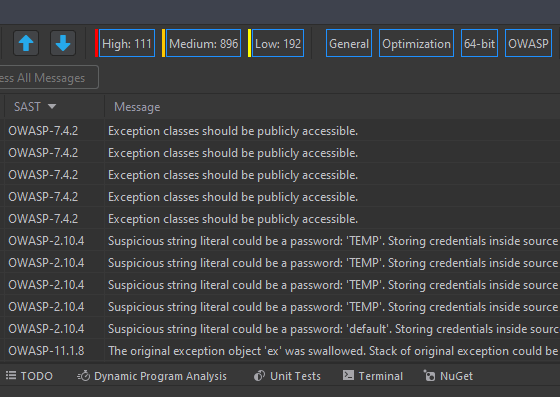
Task: Go to previous message with up arrow
Action: 26,43
